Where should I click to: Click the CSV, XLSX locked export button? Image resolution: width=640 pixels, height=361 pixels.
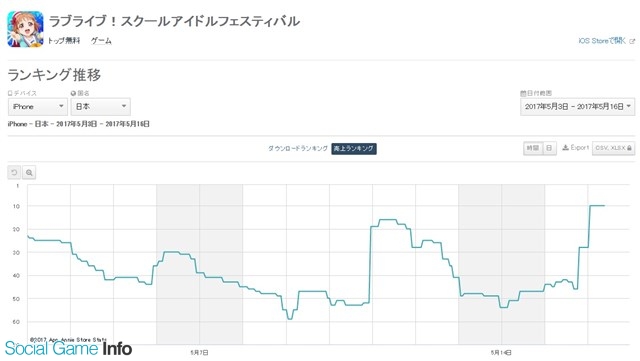pos(613,148)
